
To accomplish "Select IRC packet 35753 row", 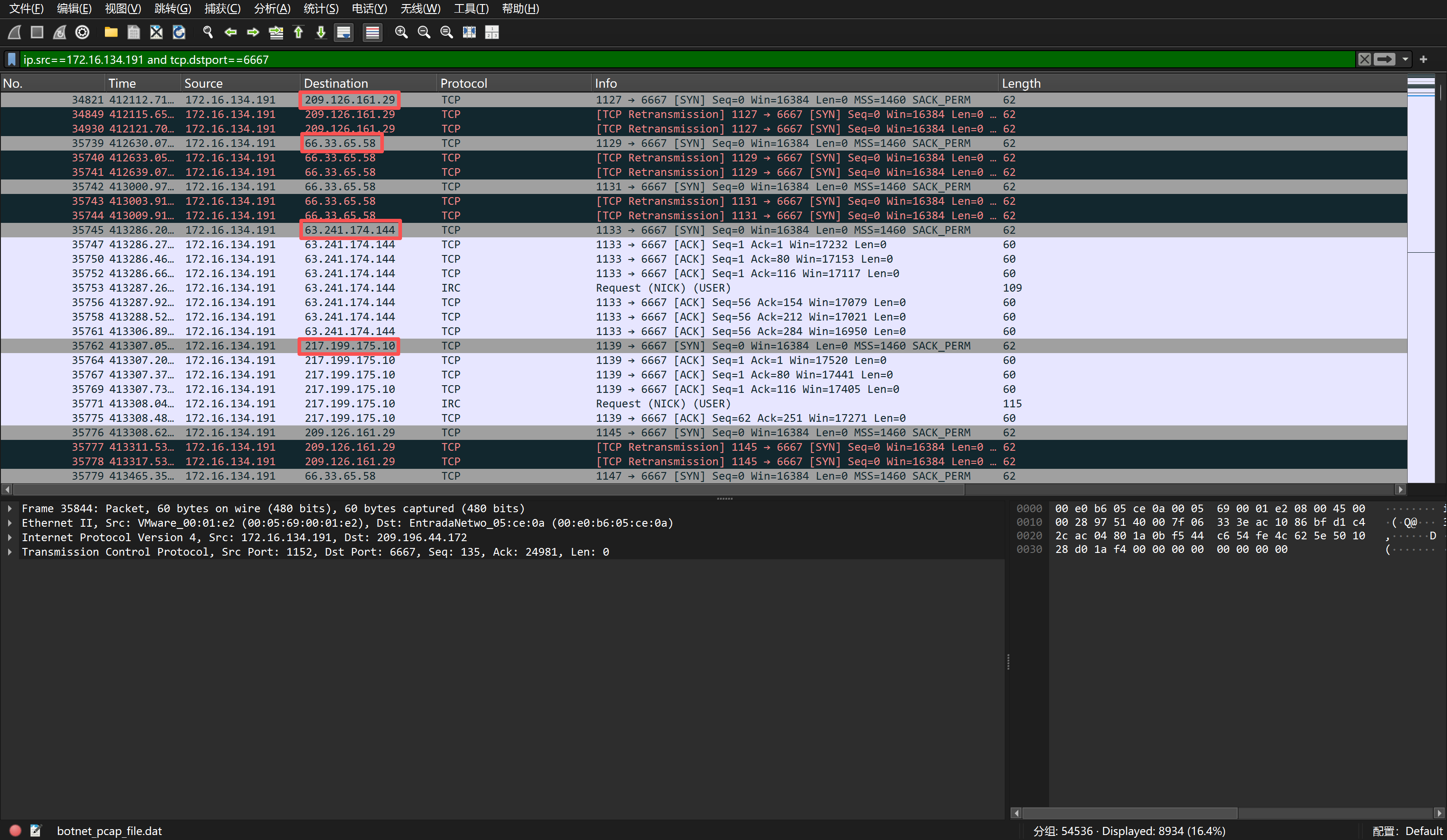I will point(517,288).
